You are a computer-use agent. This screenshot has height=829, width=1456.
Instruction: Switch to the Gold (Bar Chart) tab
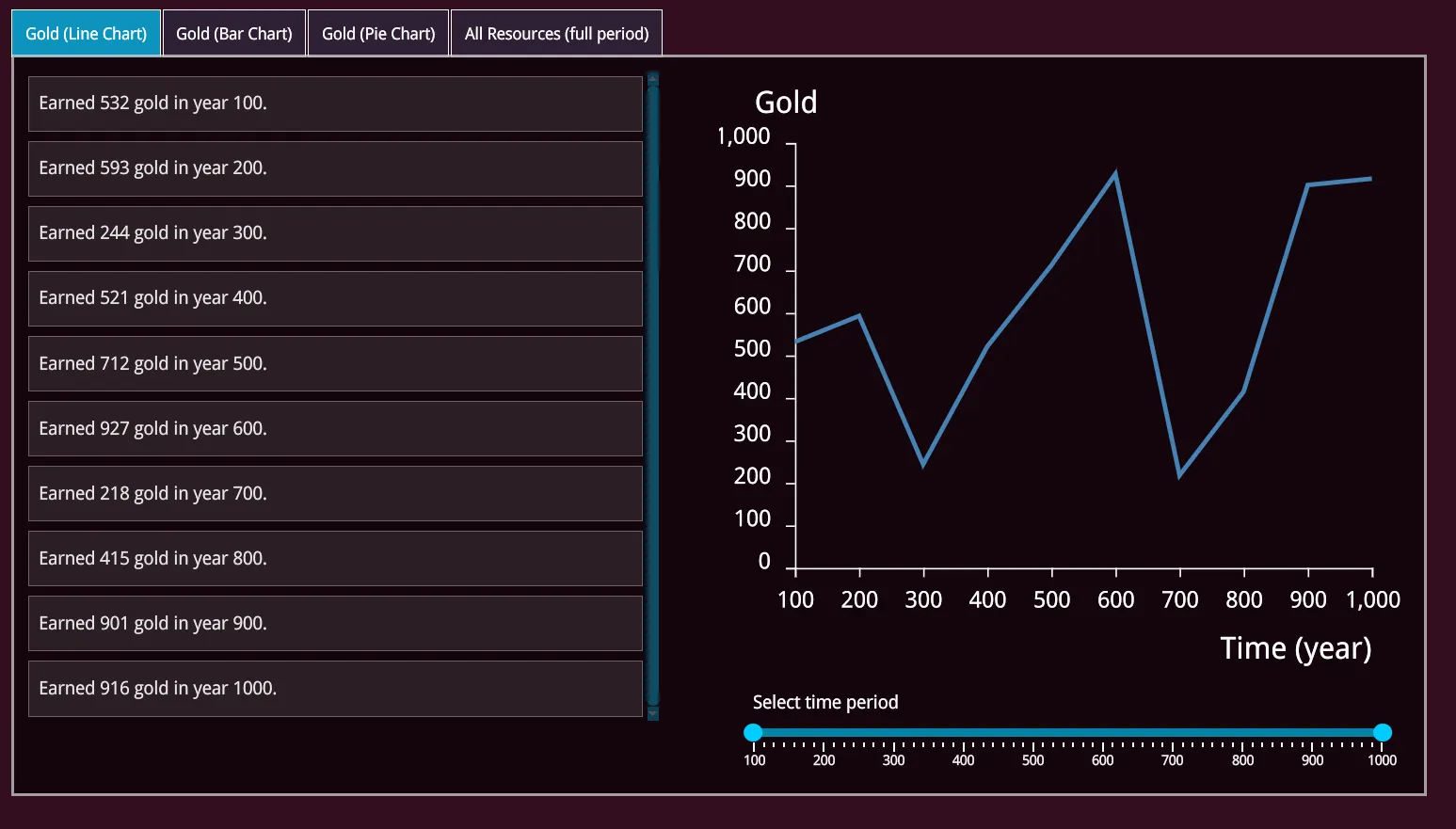point(233,34)
